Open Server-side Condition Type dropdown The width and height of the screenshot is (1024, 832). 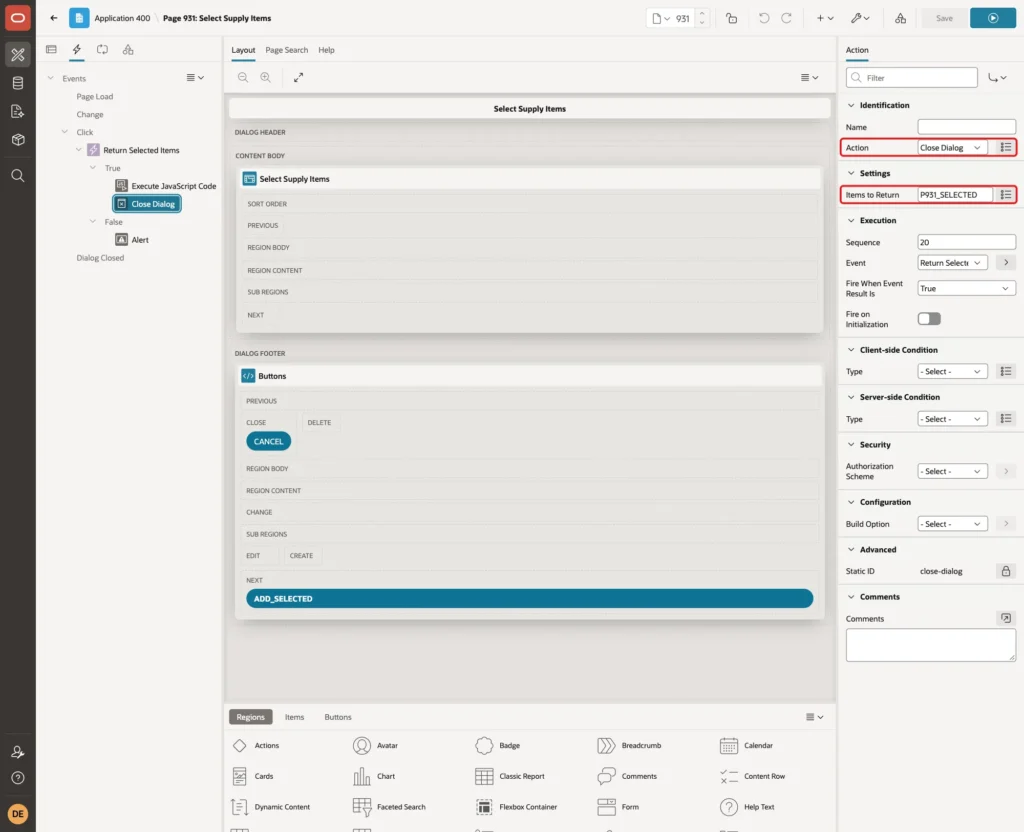952,419
